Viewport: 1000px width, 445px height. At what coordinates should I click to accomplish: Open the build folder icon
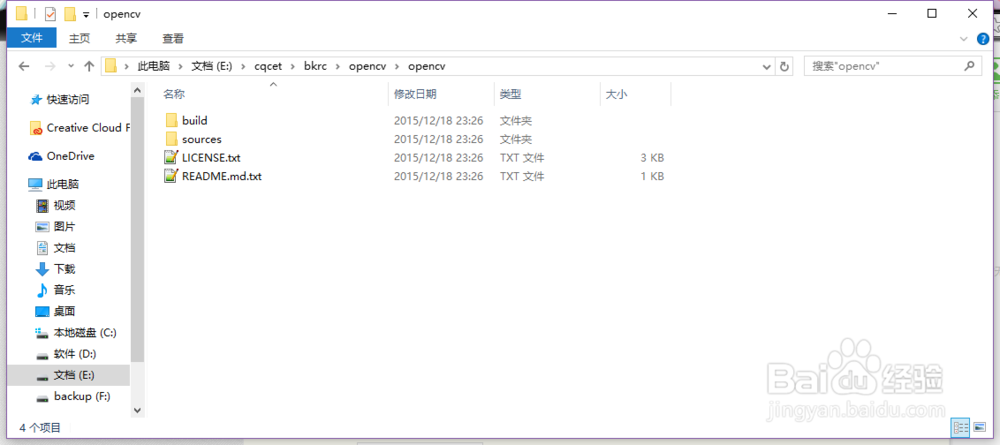(171, 120)
